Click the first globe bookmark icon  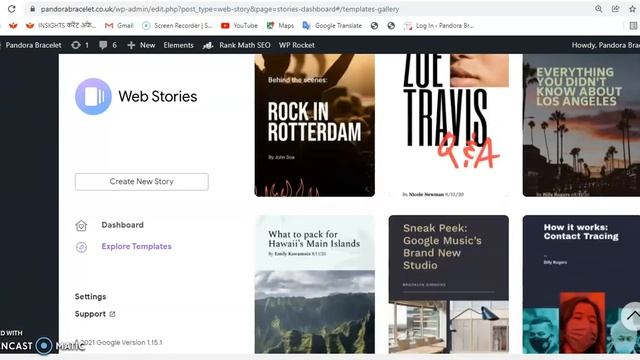pyautogui.click(x=374, y=25)
